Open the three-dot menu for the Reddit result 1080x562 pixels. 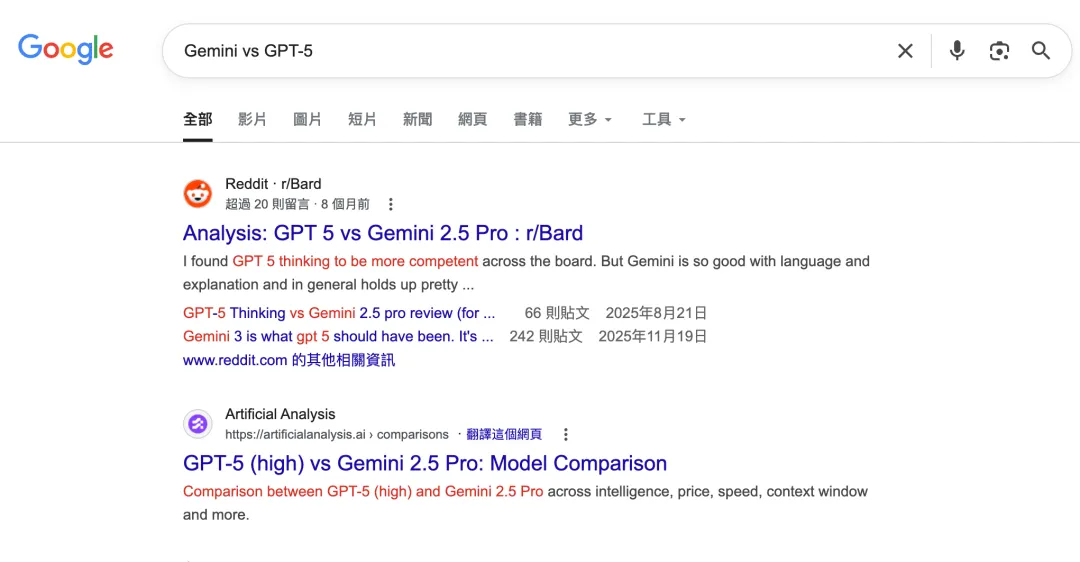(391, 205)
